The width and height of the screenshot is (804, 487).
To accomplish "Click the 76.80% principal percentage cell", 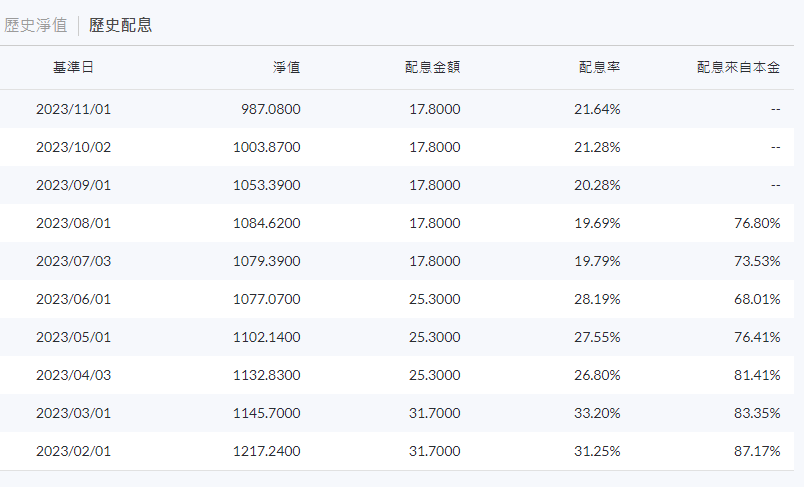I will pyautogui.click(x=757, y=223).
